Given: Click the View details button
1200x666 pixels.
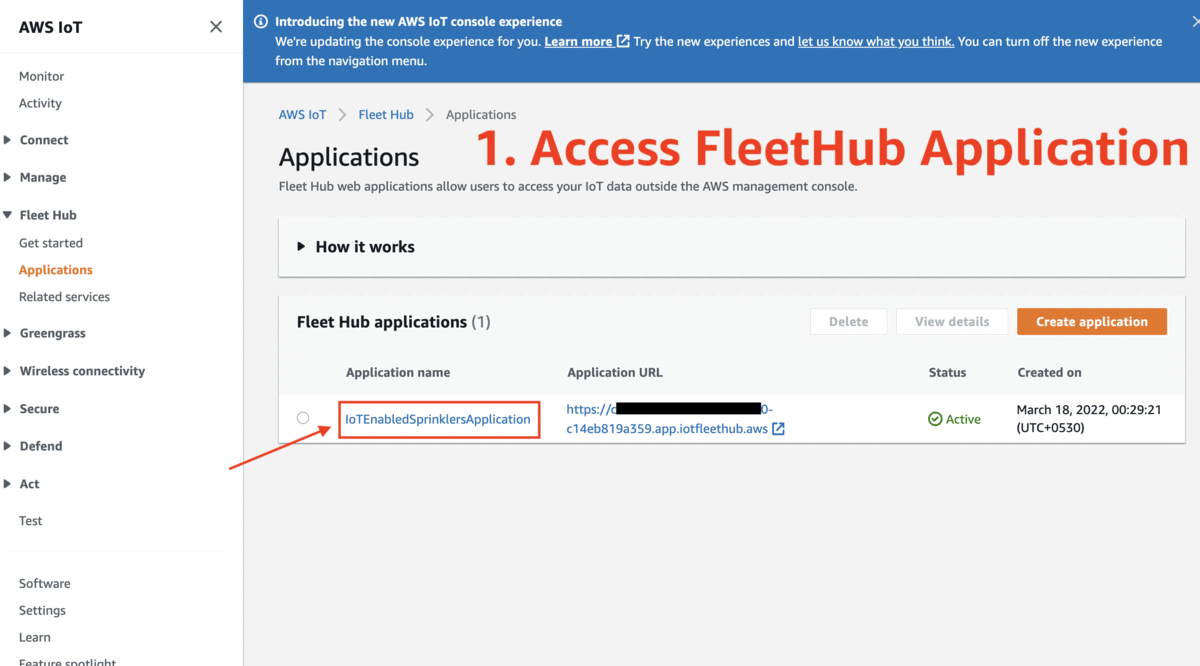Looking at the screenshot, I should pos(952,322).
